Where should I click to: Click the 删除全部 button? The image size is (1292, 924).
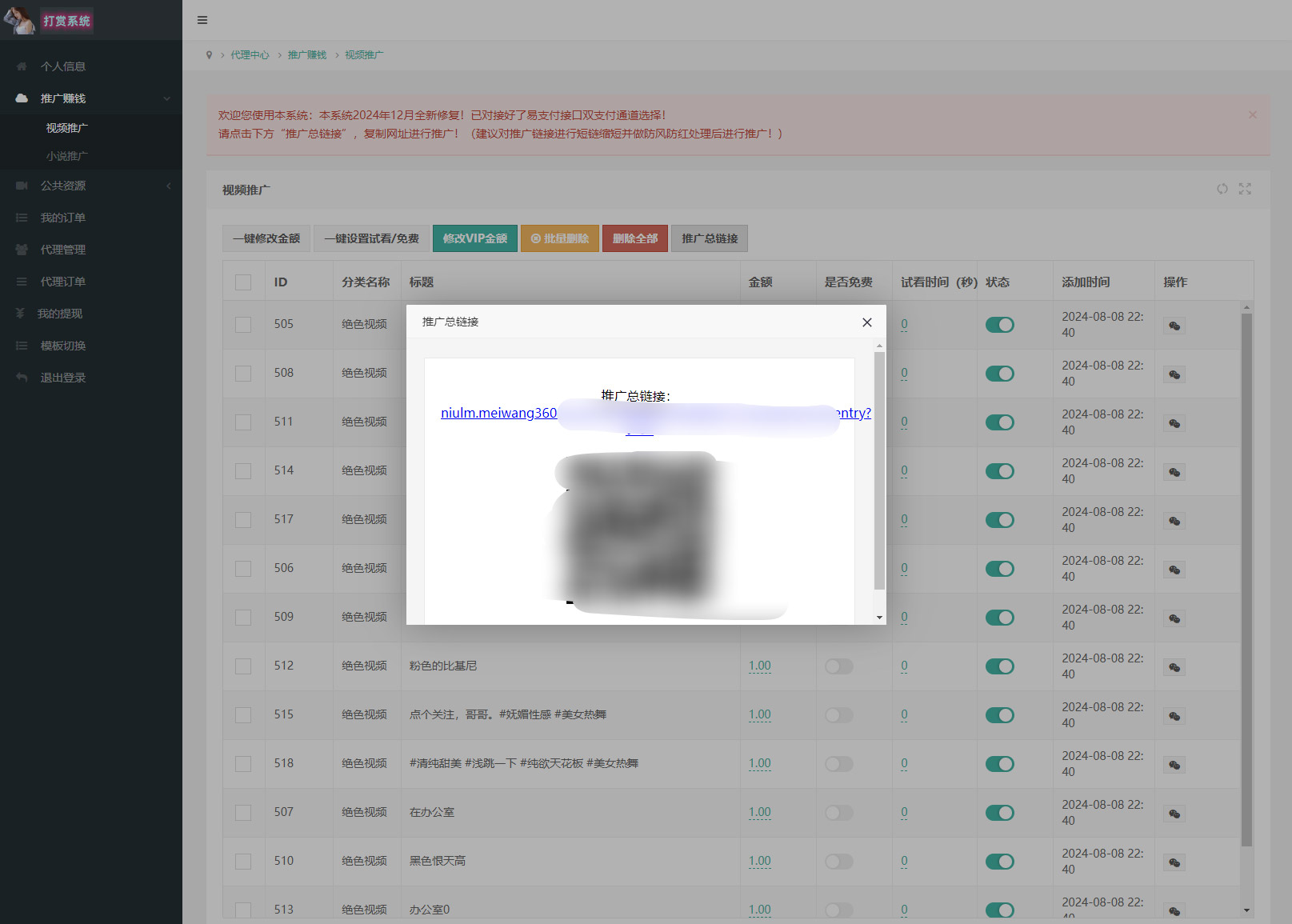click(634, 238)
